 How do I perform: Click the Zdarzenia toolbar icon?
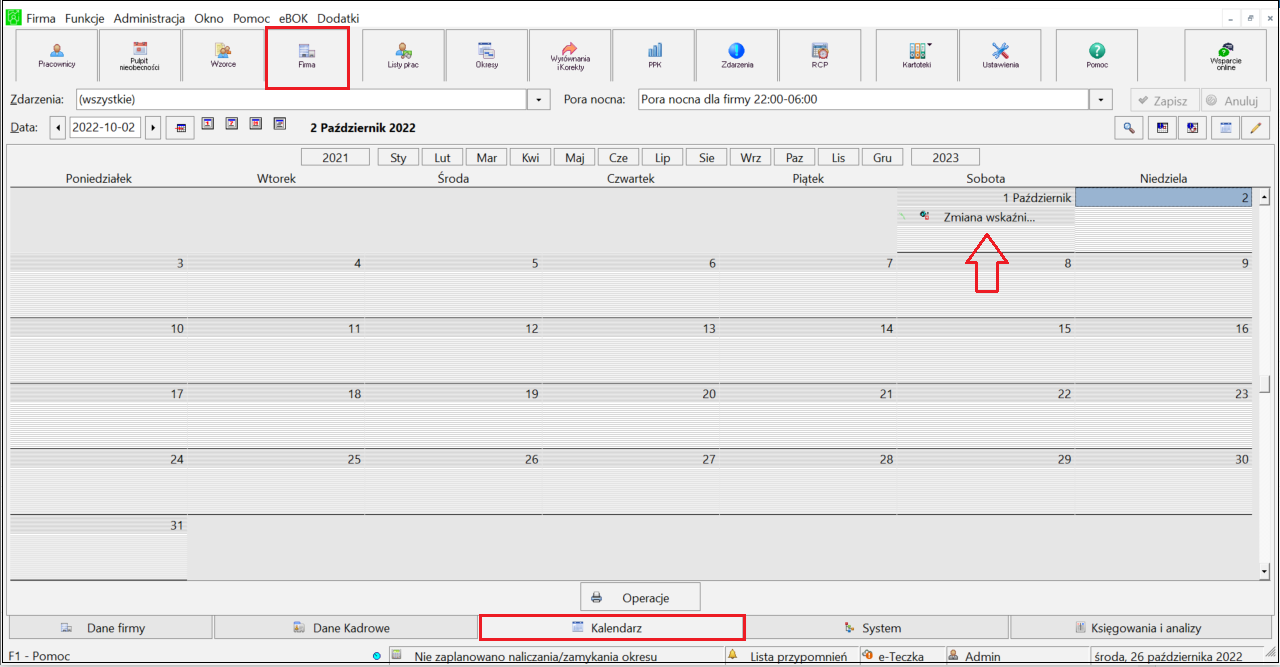737,56
